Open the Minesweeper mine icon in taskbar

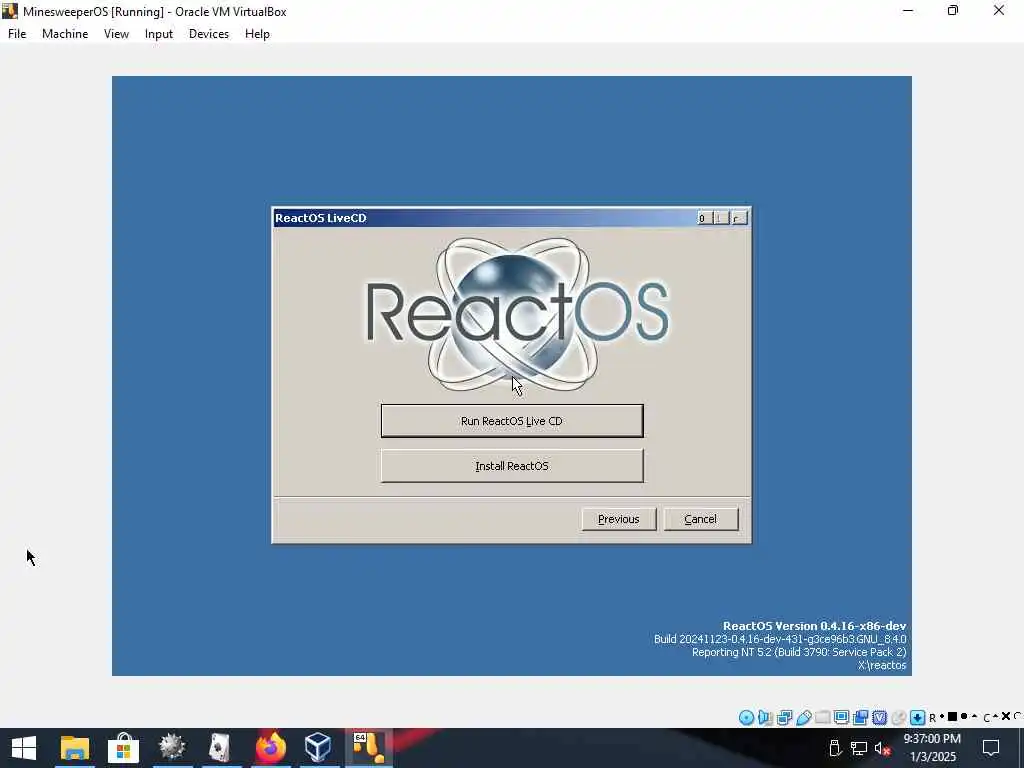click(x=172, y=746)
